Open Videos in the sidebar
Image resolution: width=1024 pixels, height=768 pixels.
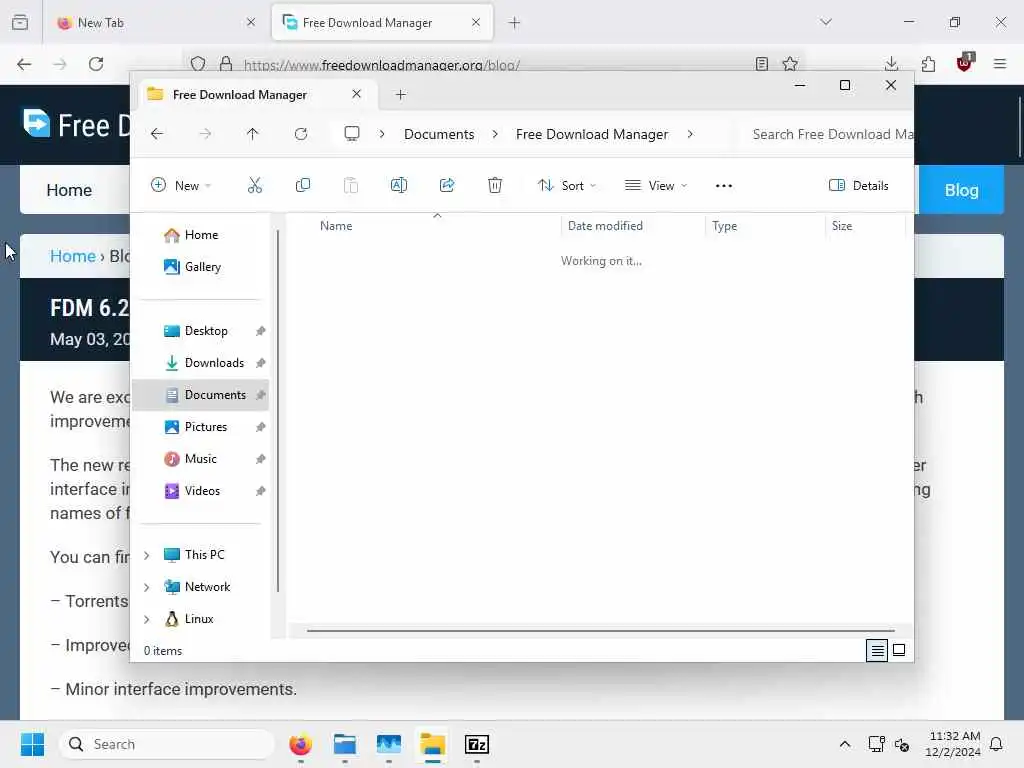coord(202,491)
